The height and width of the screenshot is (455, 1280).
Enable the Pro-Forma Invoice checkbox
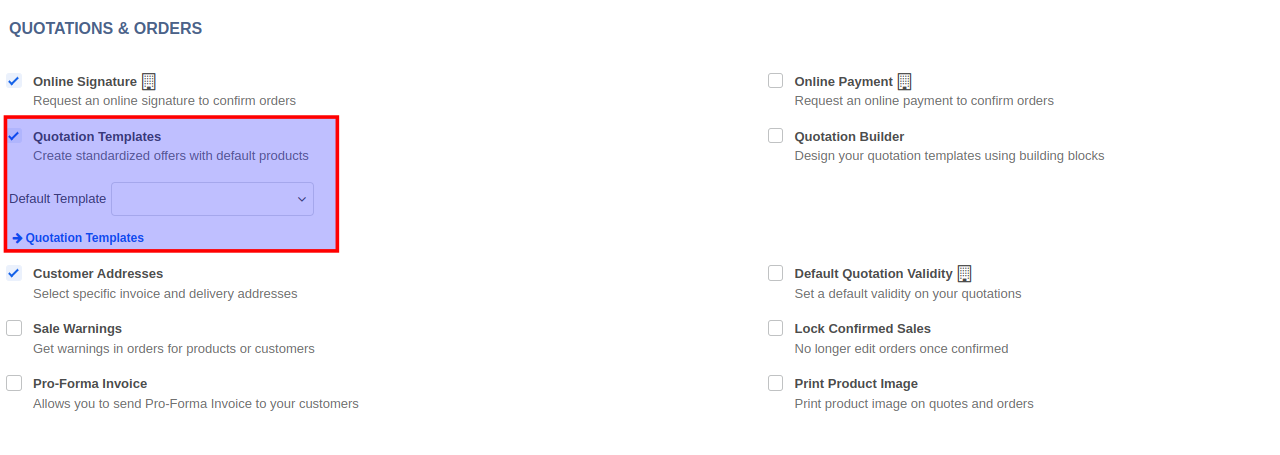pos(14,383)
